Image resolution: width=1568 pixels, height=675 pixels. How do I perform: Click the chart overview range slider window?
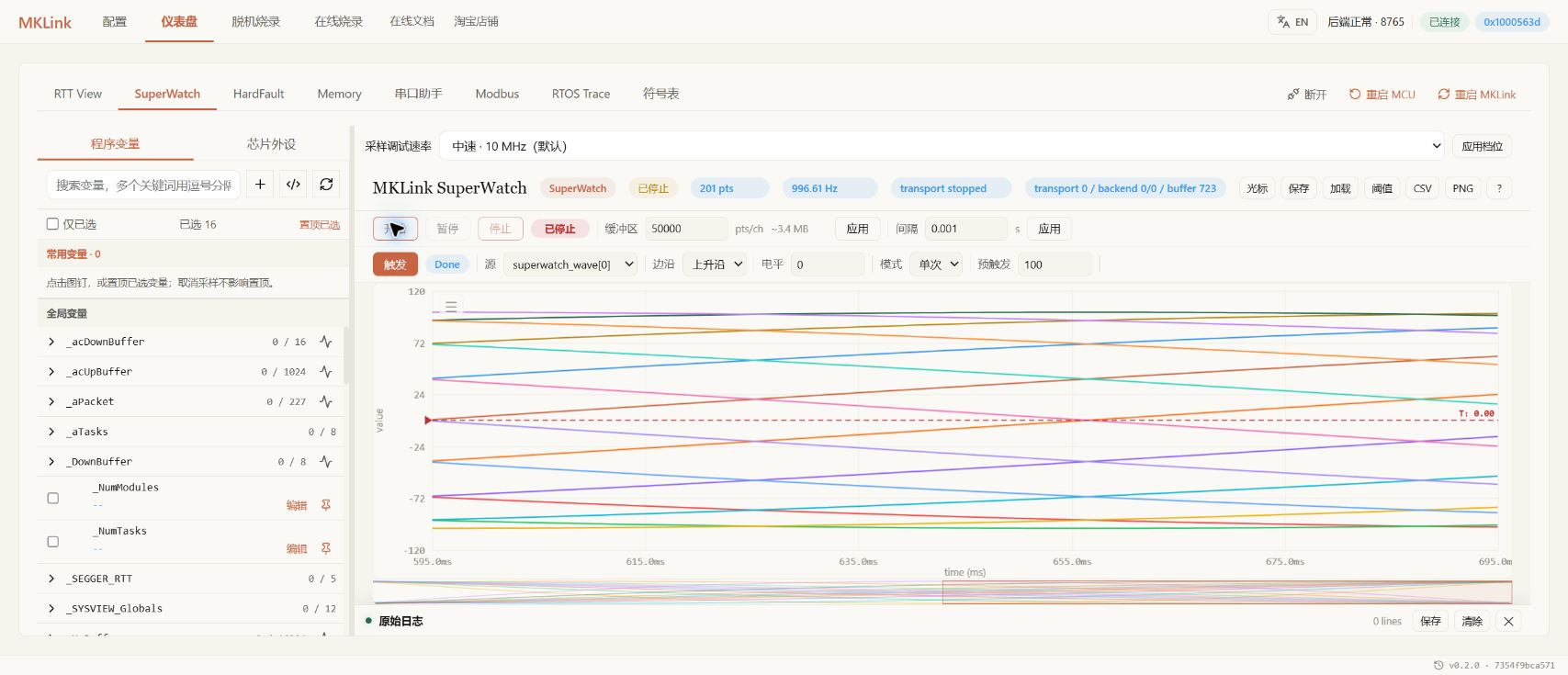(1226, 592)
